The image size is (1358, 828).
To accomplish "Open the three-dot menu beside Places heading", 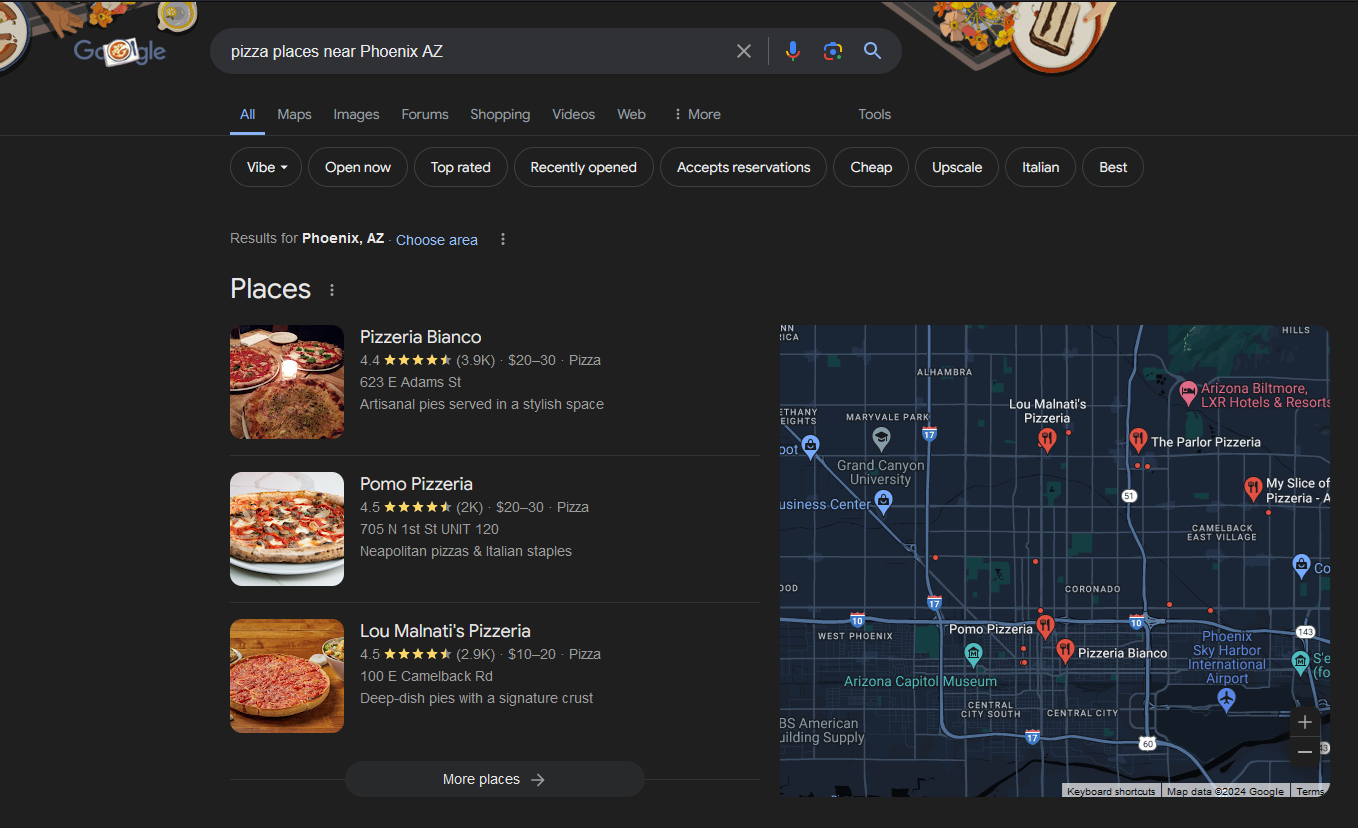I will (x=332, y=290).
